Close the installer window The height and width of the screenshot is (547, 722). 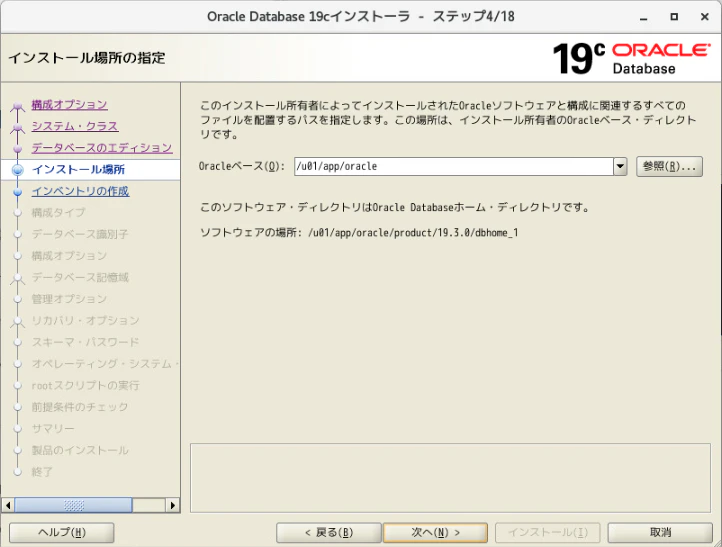point(705,17)
